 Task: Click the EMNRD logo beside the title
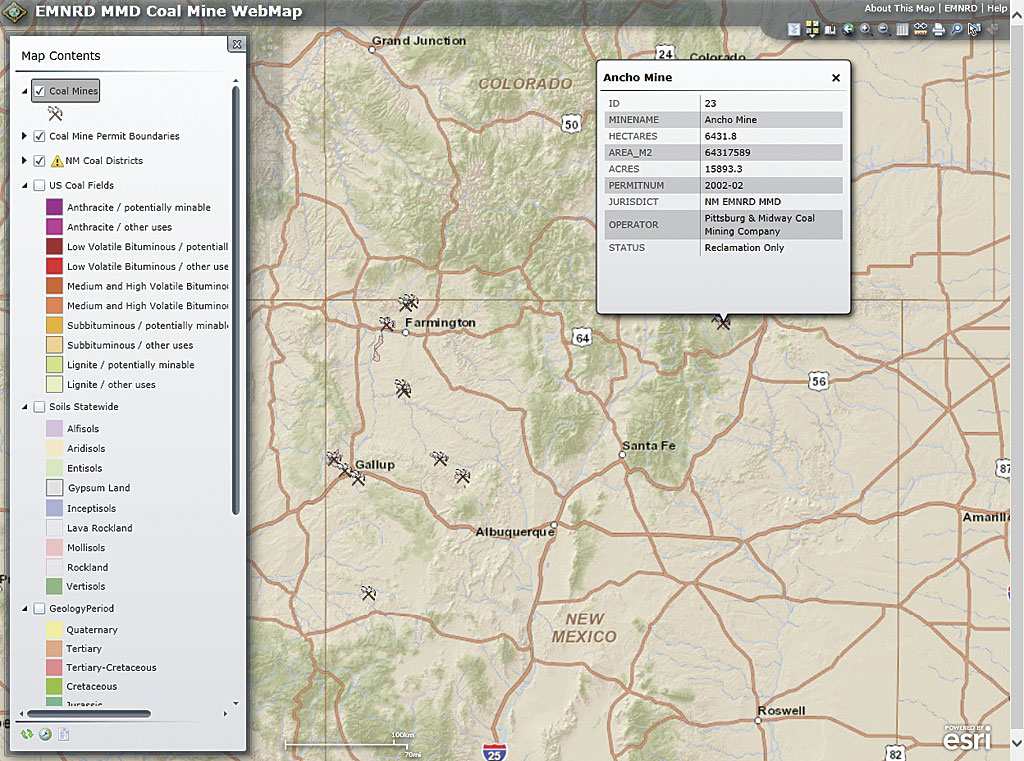(14, 12)
